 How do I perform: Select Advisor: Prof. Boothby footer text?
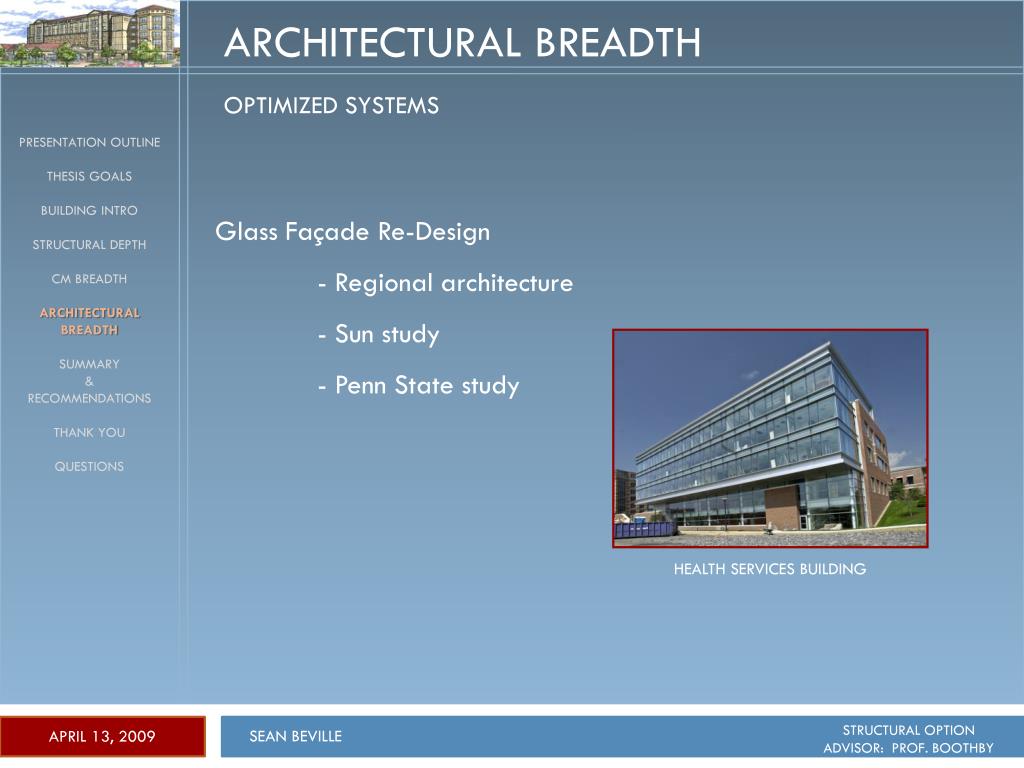[x=908, y=748]
